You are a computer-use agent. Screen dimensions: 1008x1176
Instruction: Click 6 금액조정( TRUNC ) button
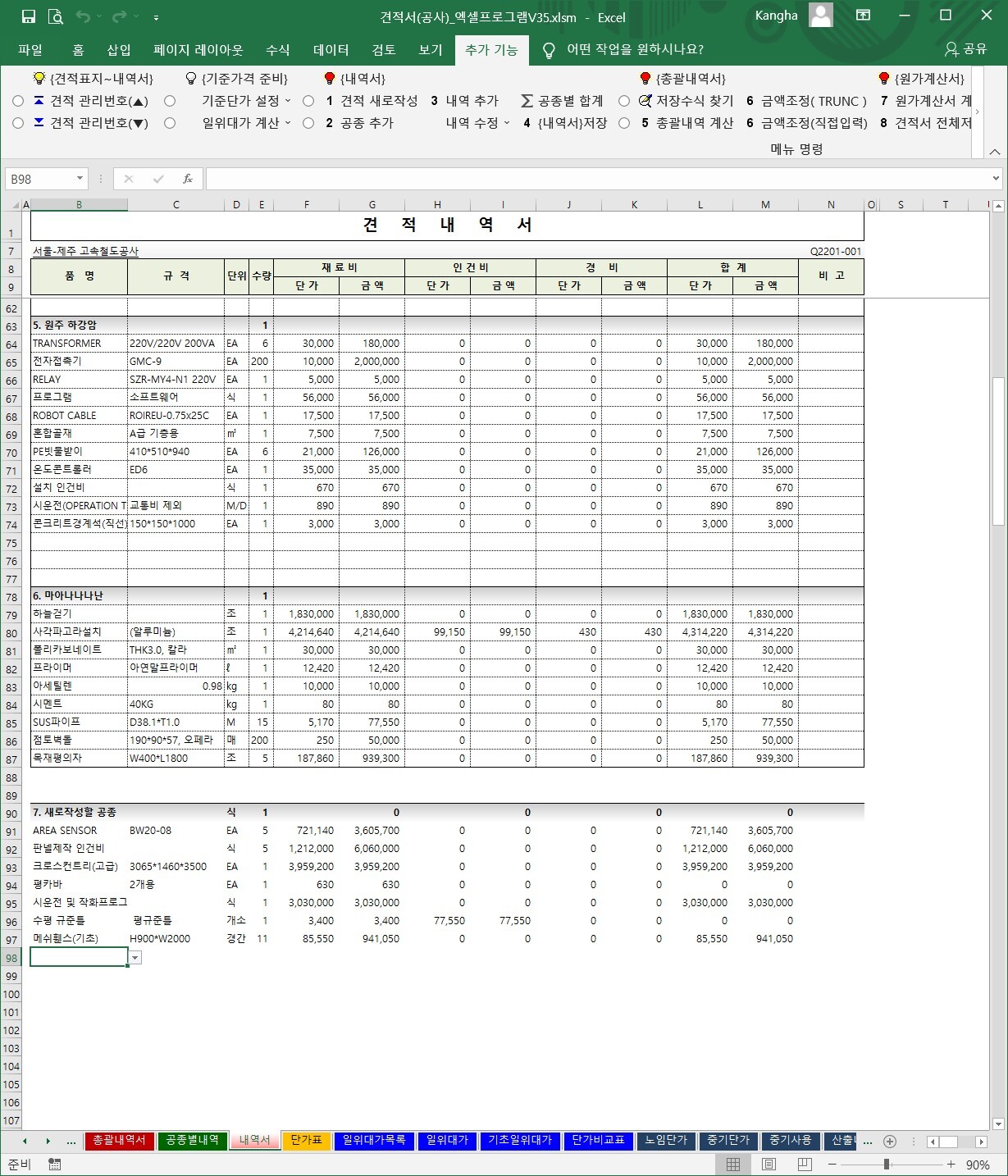(x=807, y=101)
